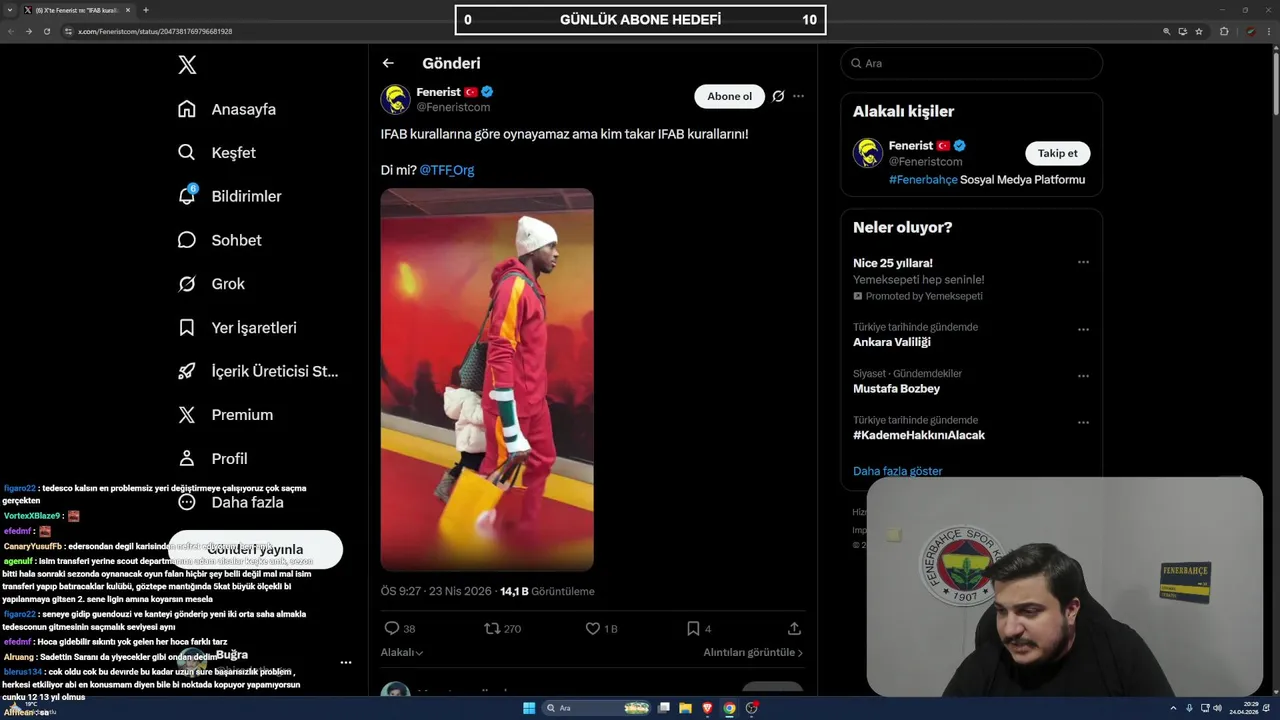
Task: Open browser extensions puzzle icon
Action: coord(1224,31)
